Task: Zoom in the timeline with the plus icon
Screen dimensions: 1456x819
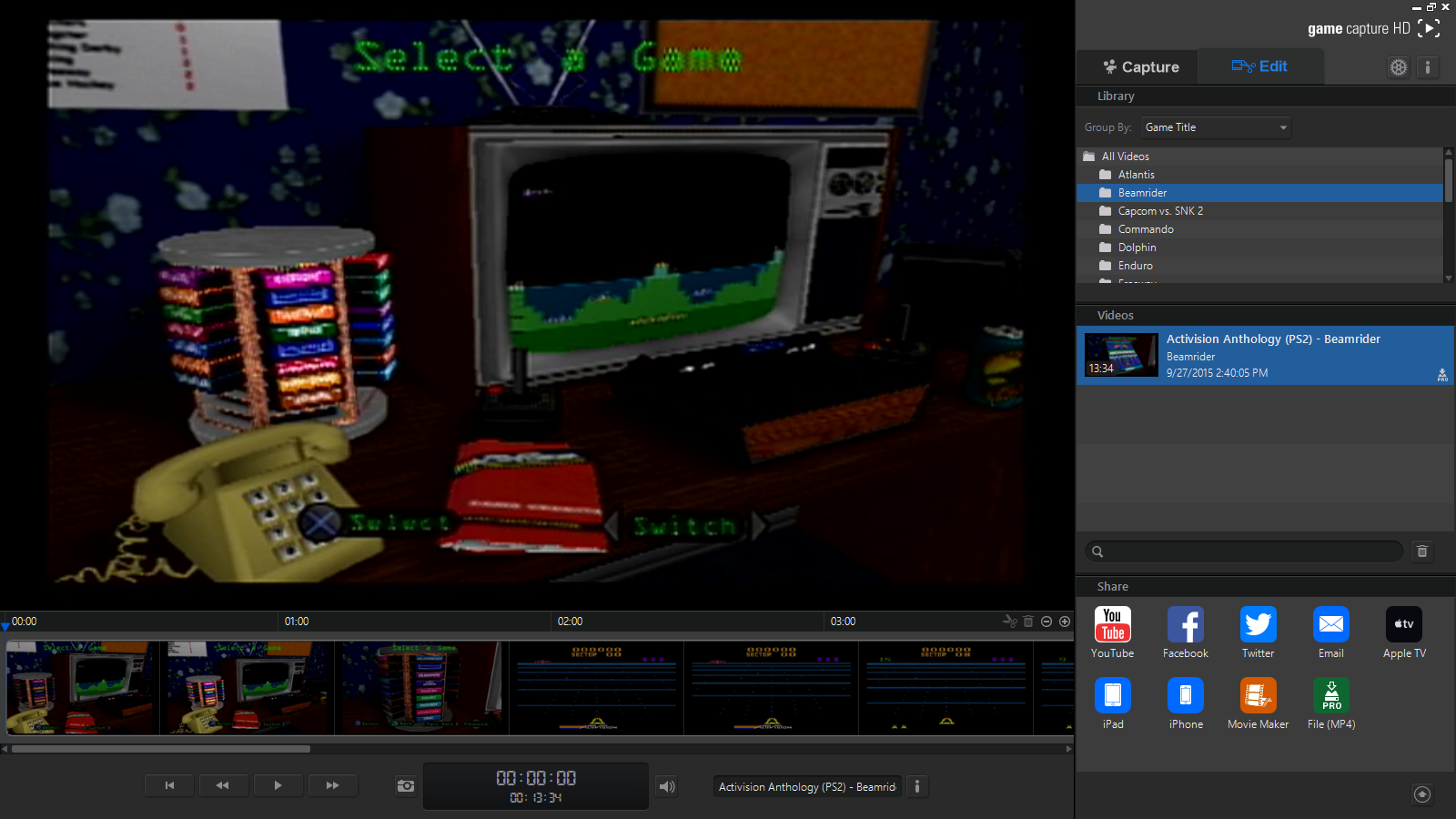Action: [x=1065, y=622]
